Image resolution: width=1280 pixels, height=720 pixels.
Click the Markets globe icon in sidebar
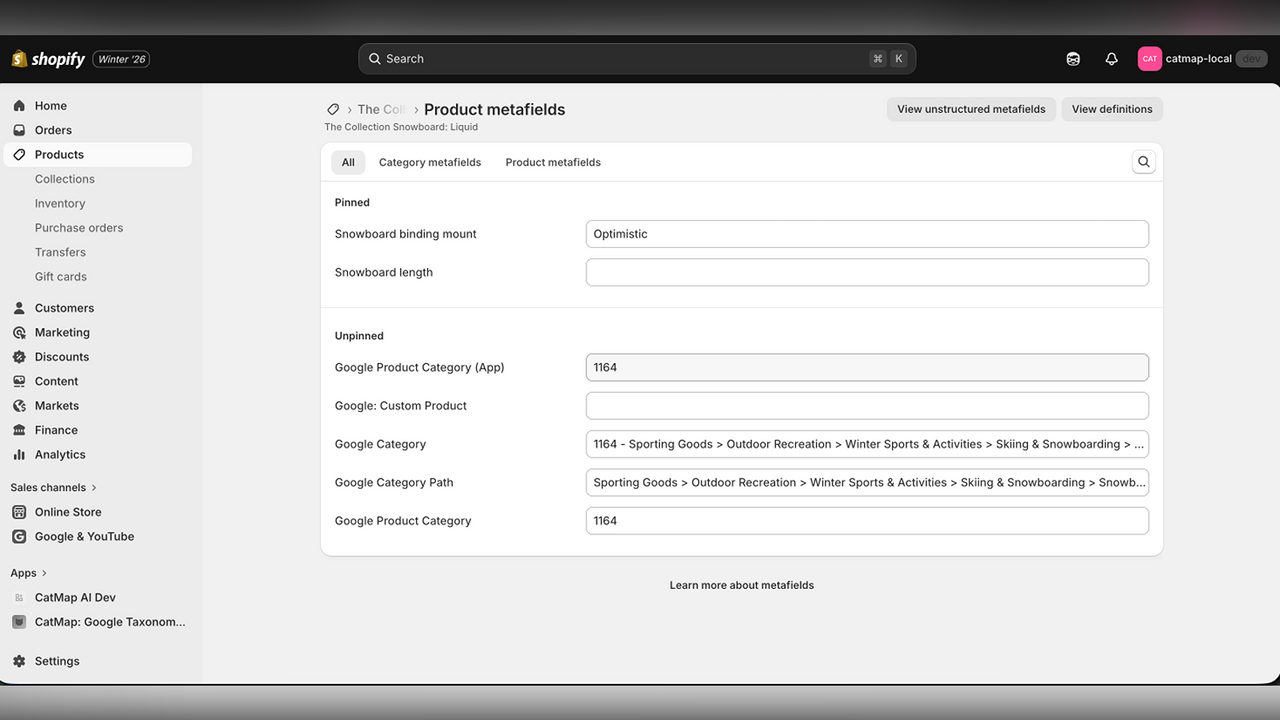(19, 406)
